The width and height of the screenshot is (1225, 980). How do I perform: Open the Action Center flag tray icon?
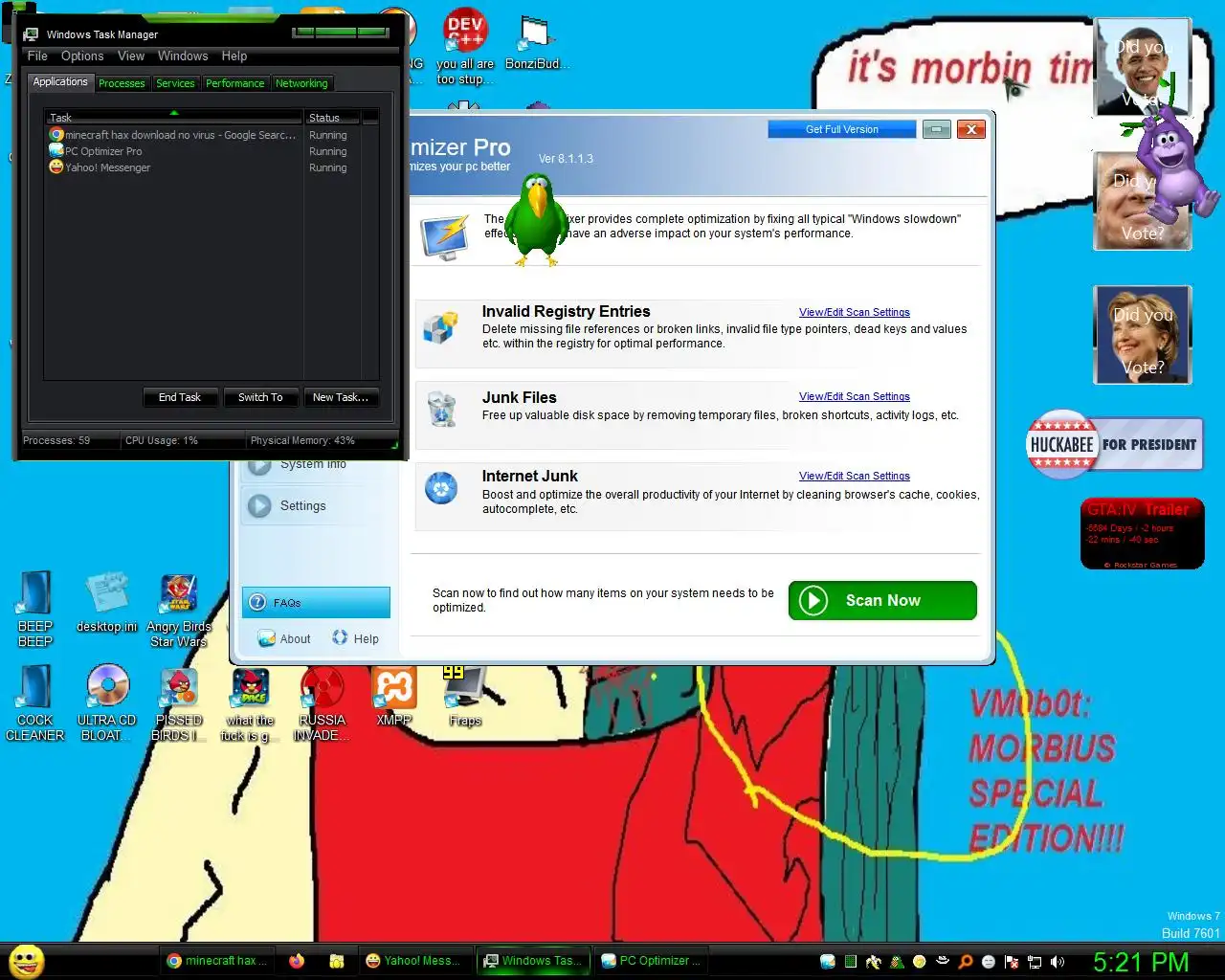point(1012,962)
